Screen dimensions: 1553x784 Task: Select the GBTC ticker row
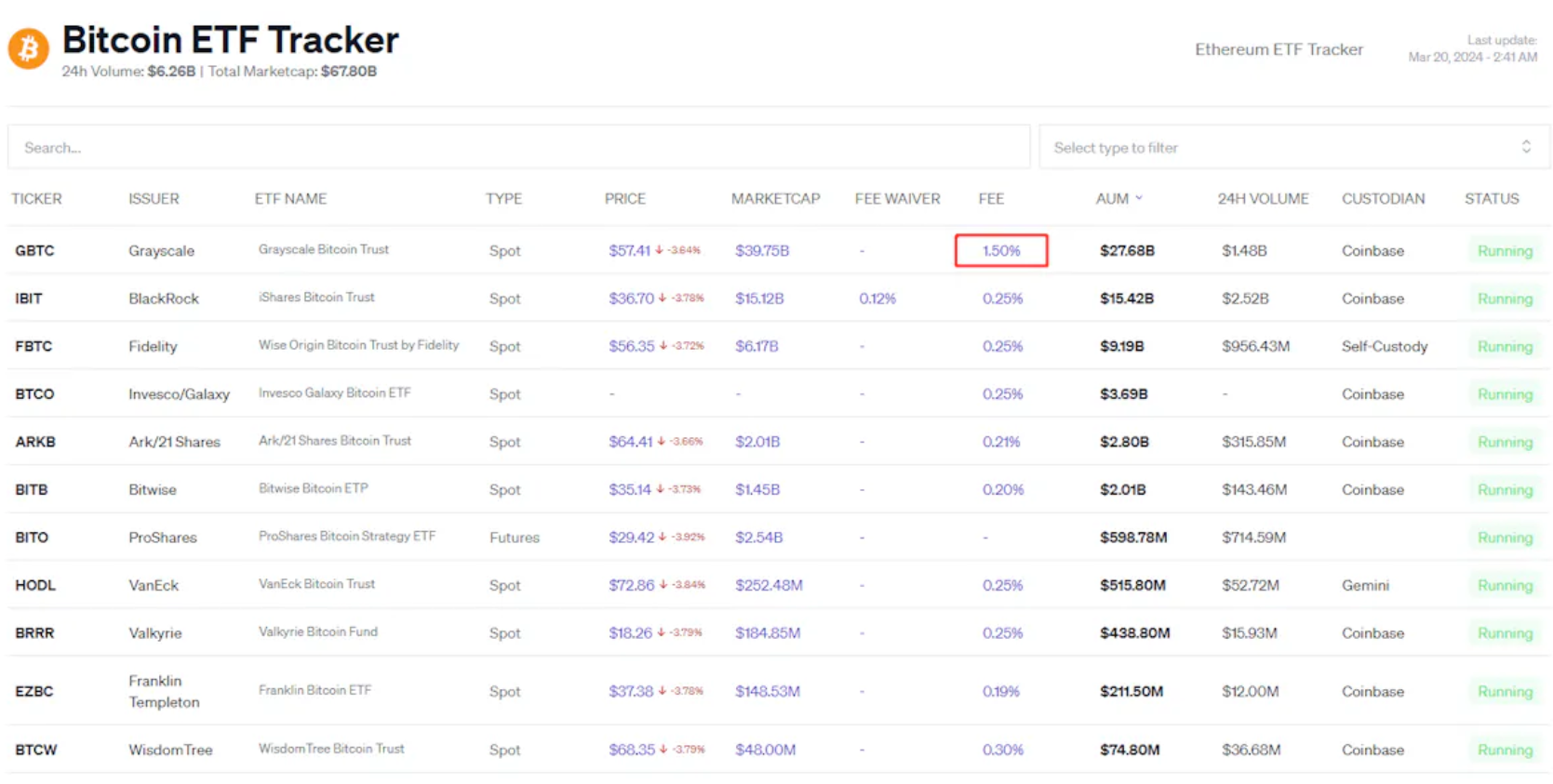point(34,251)
